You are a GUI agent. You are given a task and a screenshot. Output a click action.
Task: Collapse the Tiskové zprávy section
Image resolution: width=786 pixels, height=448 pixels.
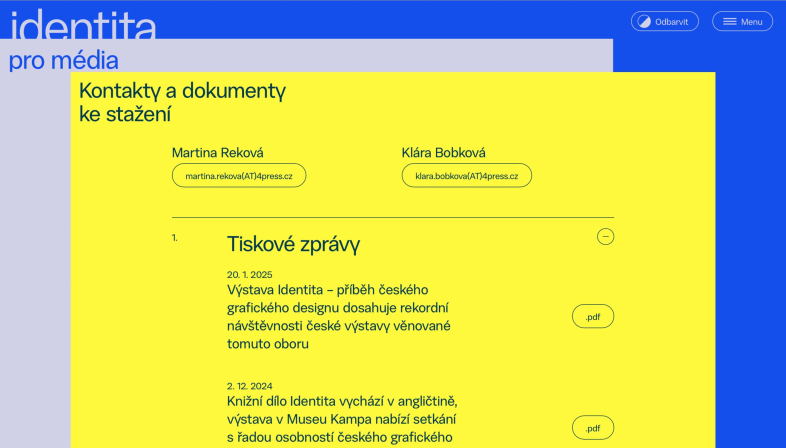pos(605,237)
